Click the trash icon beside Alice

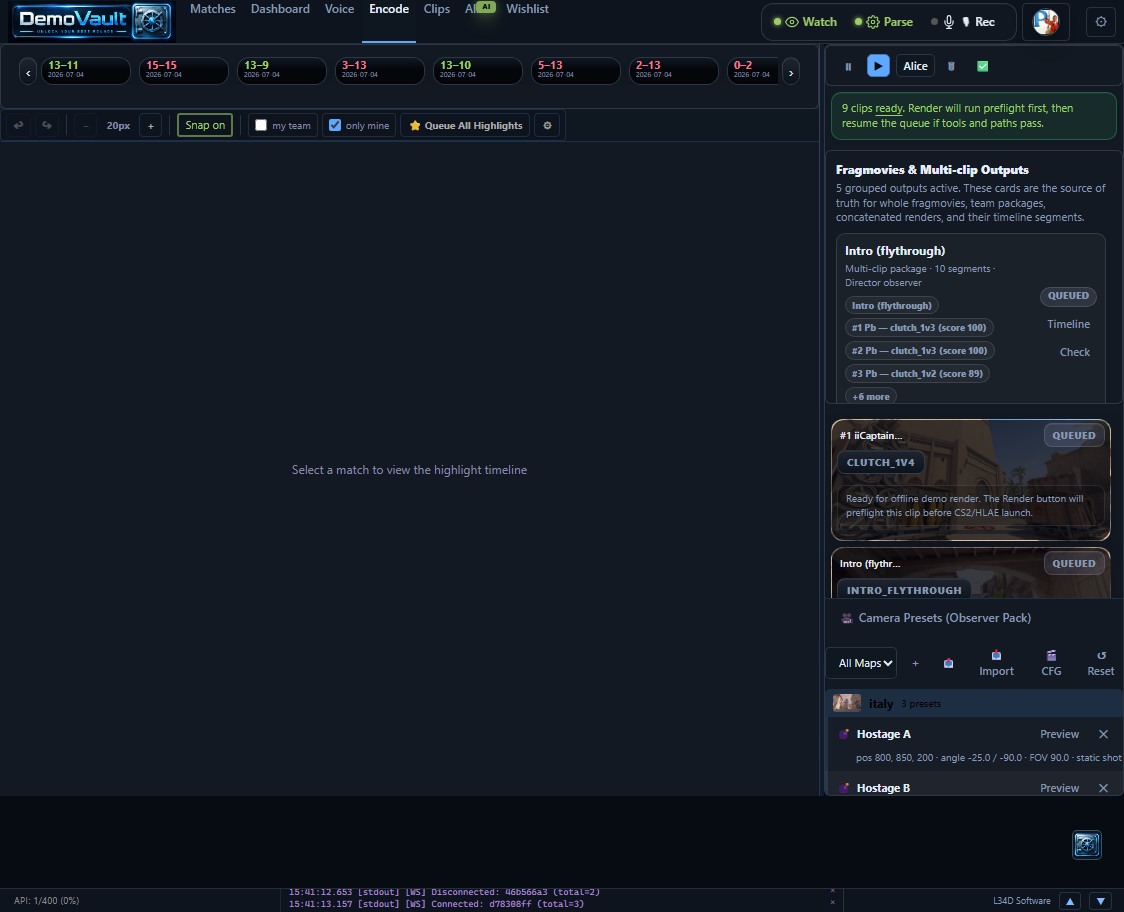951,66
